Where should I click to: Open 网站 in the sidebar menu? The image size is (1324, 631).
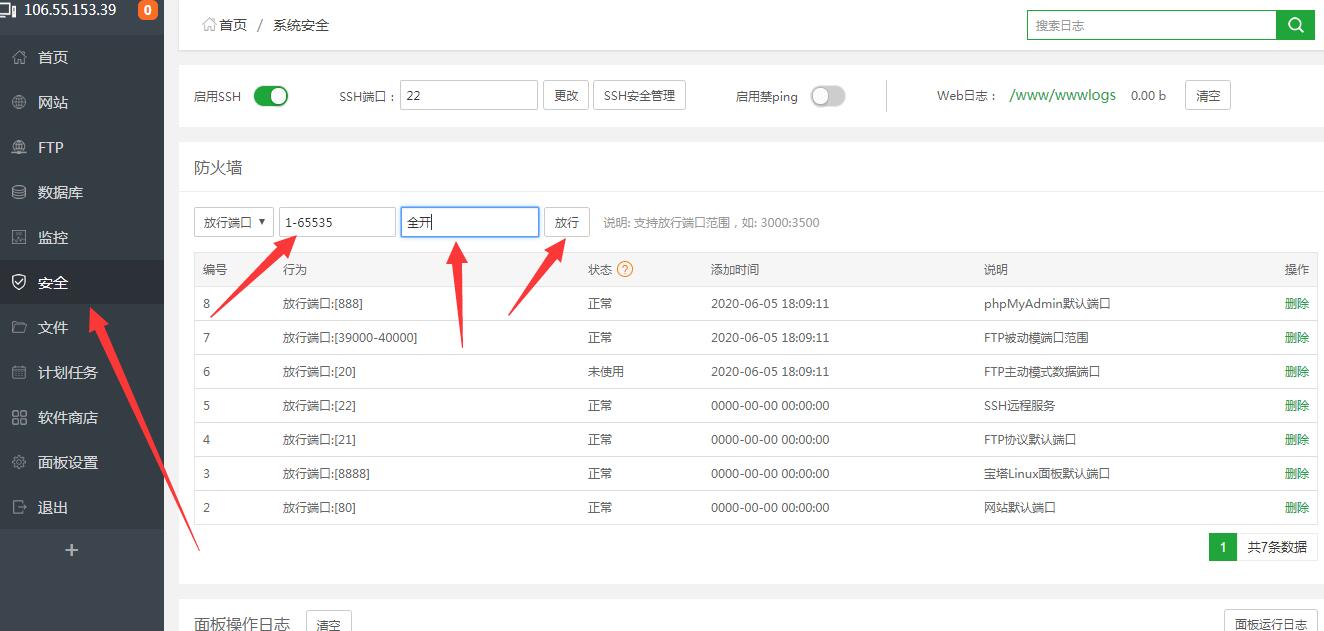(53, 102)
